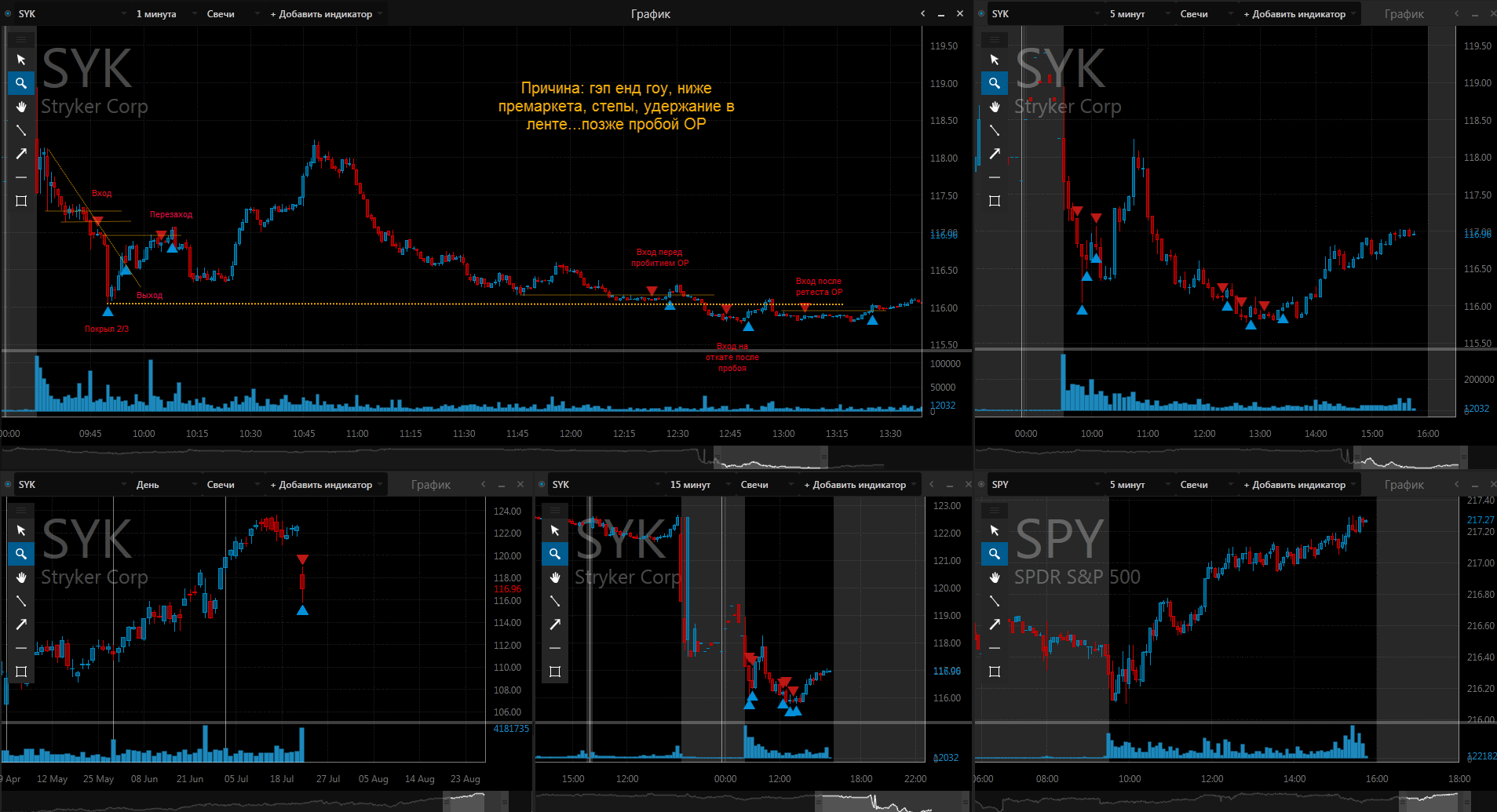The height and width of the screenshot is (812, 1497).
Task: Pick the trend line tool in SPY chart
Action: pyautogui.click(x=995, y=601)
